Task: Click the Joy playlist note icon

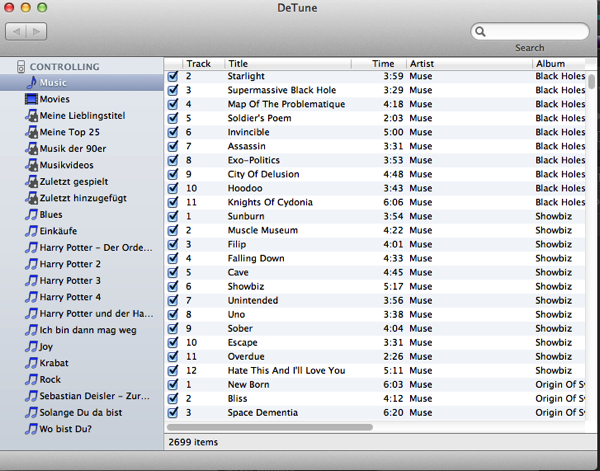Action: pos(31,346)
